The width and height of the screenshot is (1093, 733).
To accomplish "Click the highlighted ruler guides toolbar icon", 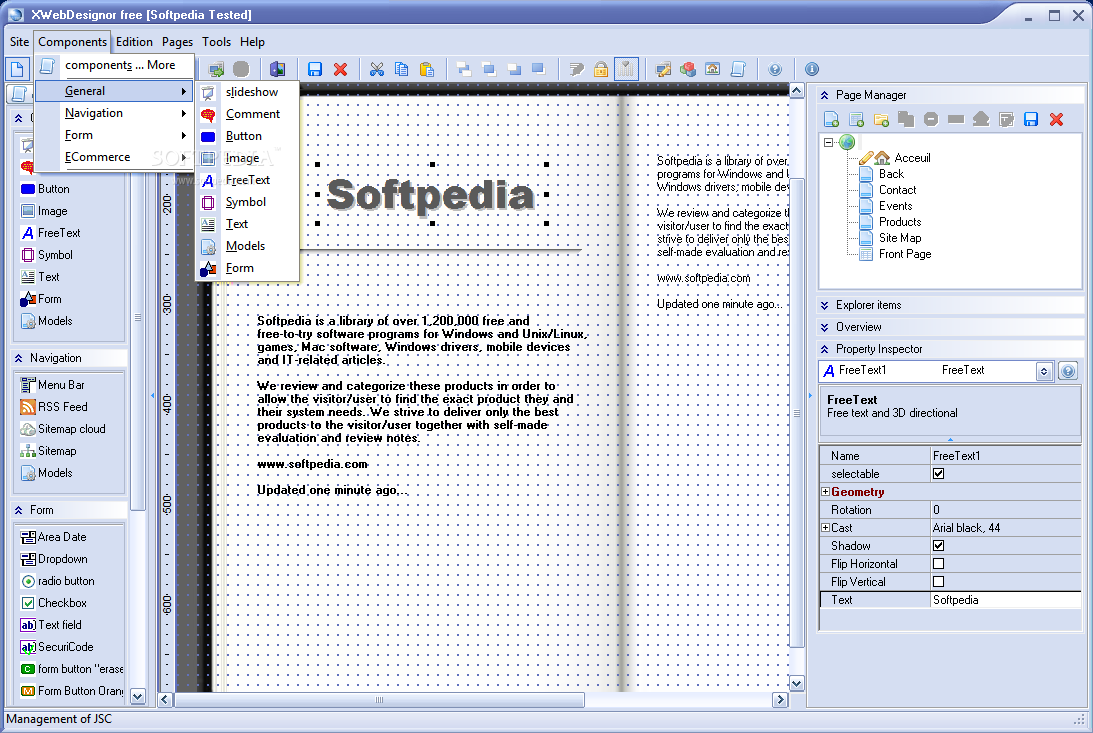I will pos(626,69).
